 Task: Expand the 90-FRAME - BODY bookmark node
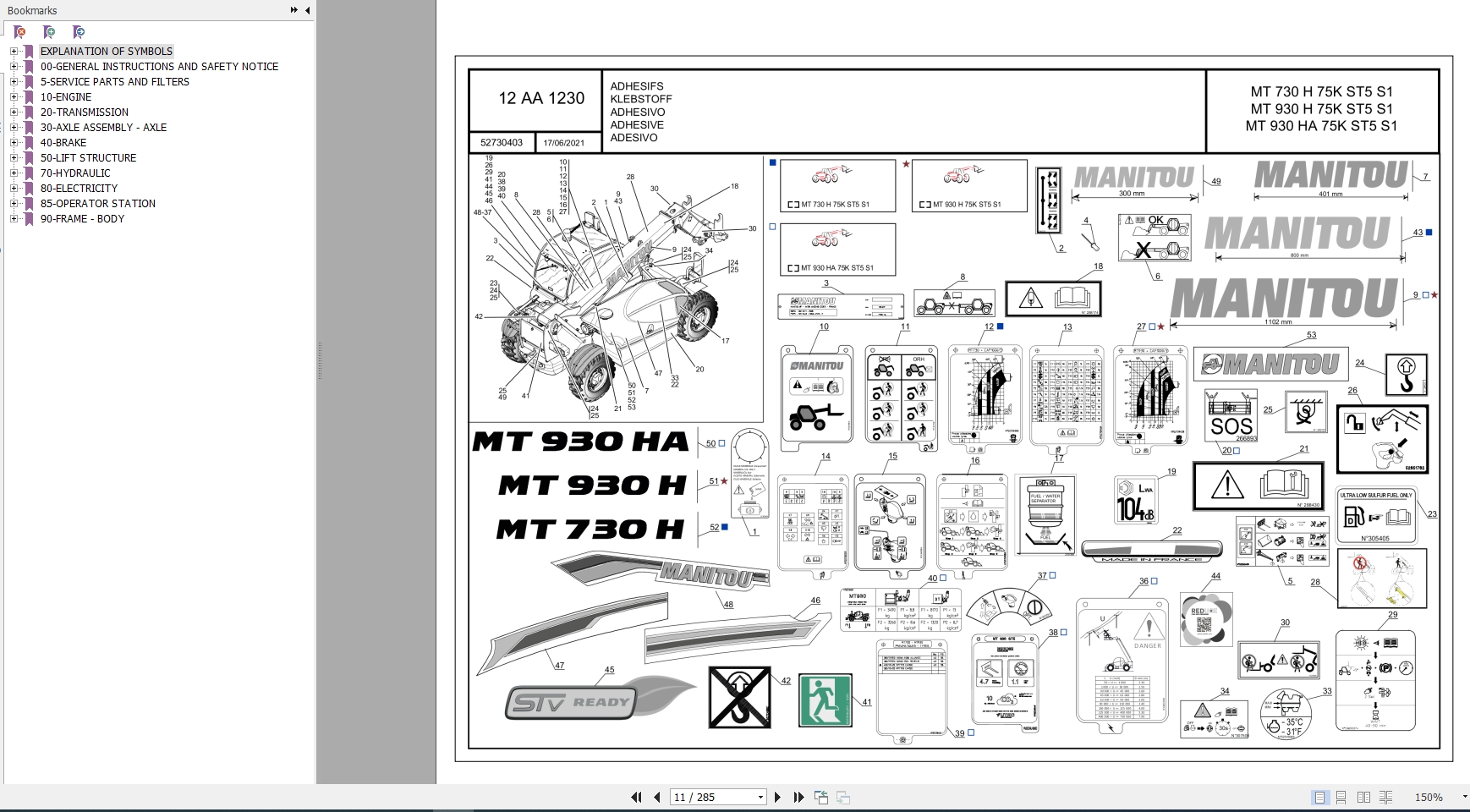click(14, 218)
